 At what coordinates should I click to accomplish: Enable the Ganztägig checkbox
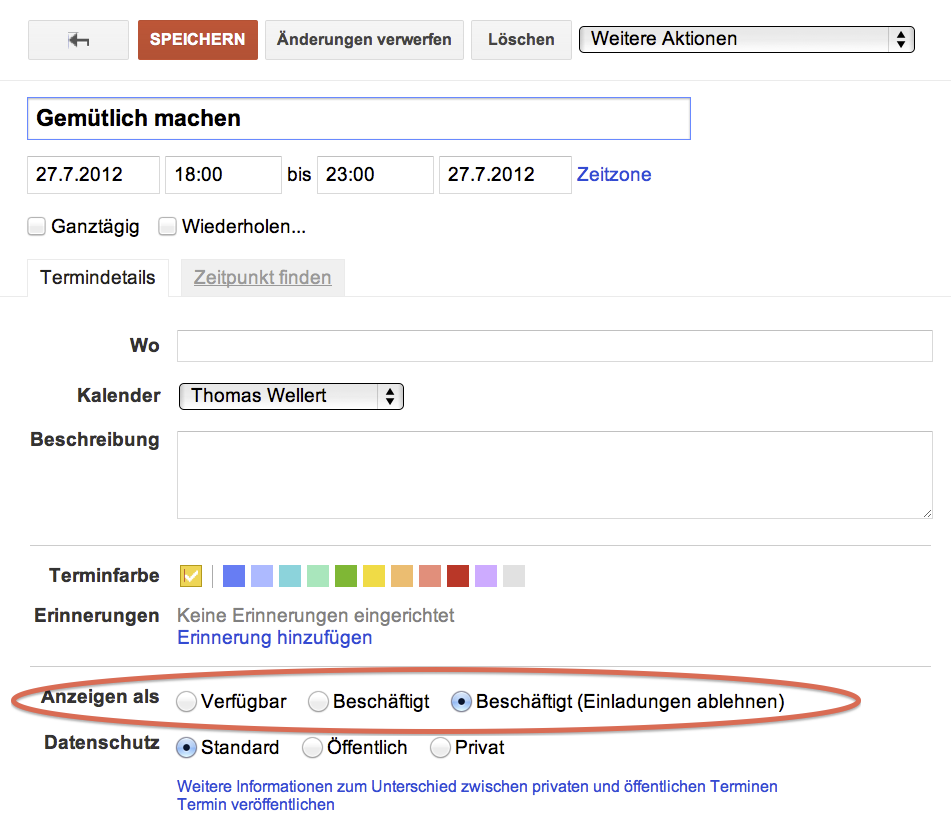[x=36, y=226]
